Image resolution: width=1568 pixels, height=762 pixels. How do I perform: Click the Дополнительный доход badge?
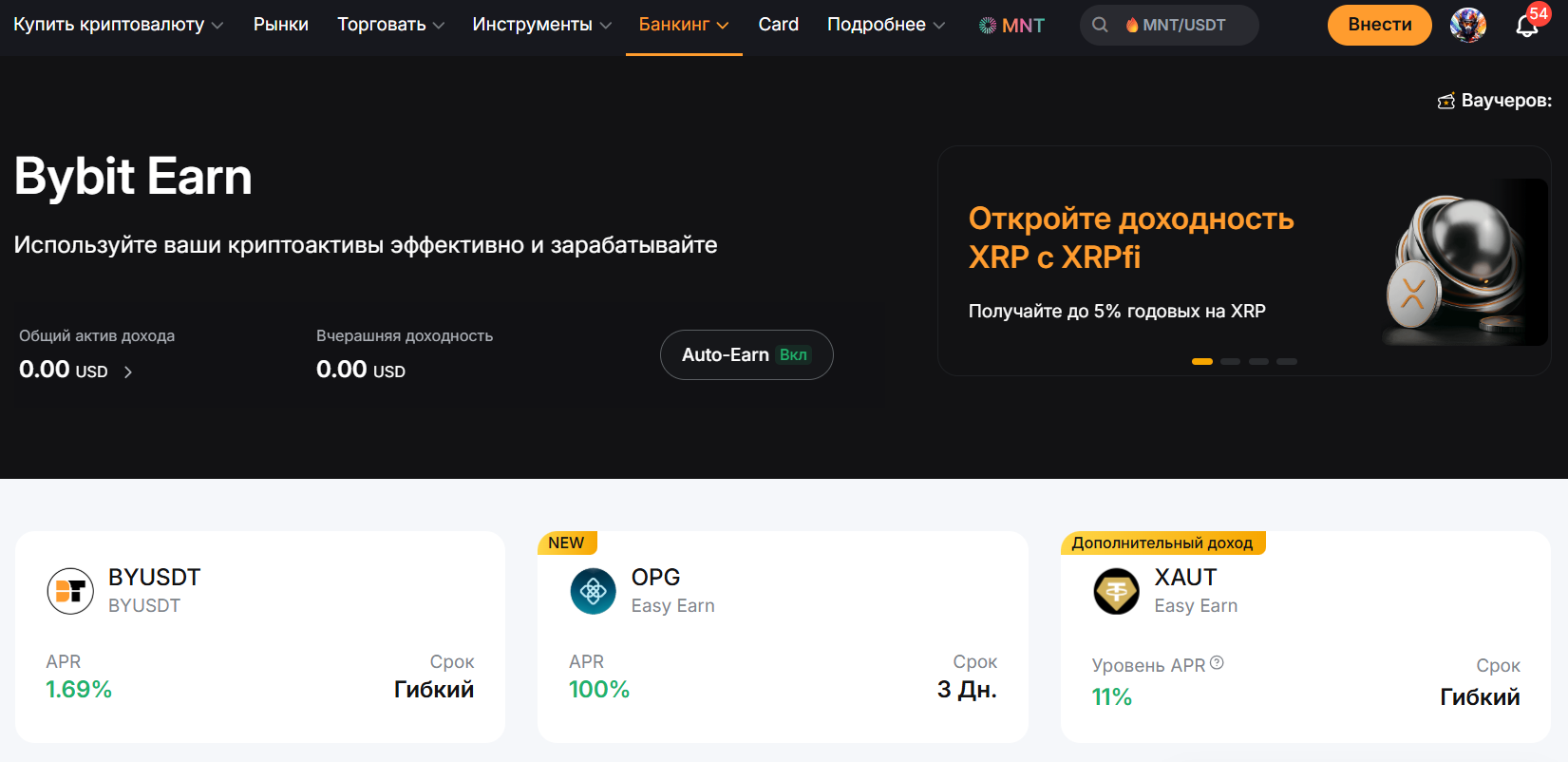pos(1162,543)
